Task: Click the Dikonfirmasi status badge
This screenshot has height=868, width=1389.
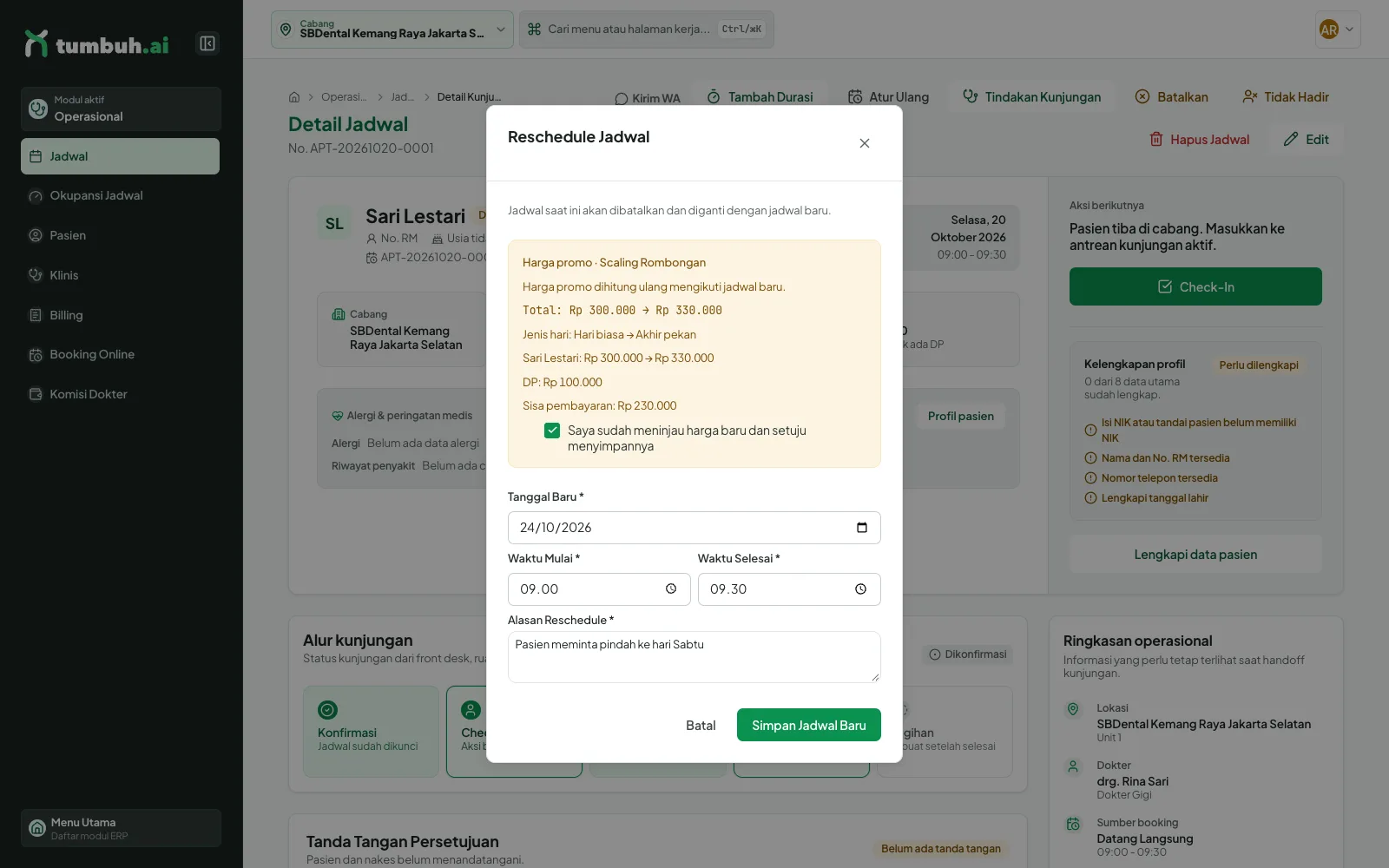Action: point(967,654)
